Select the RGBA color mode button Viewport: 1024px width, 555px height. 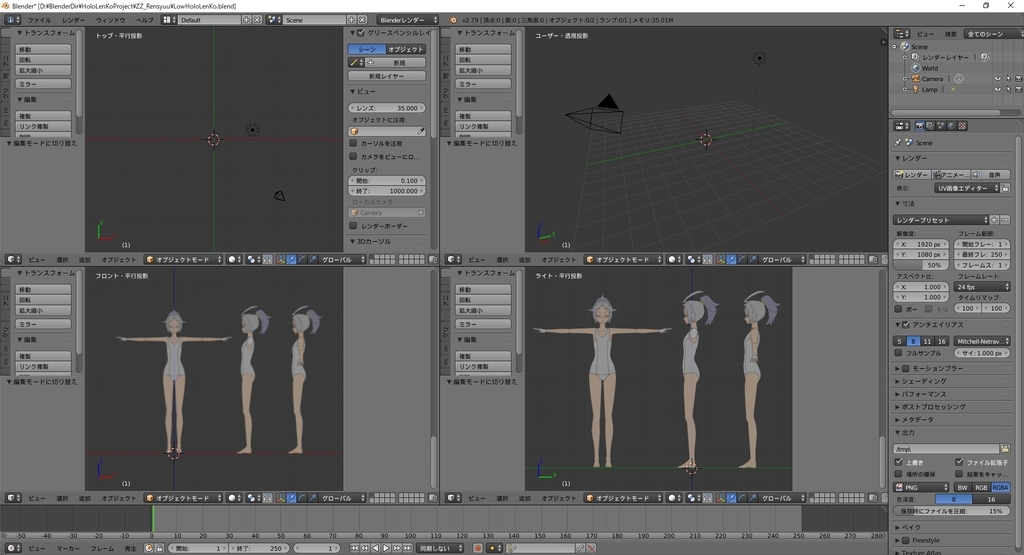click(x=1000, y=487)
